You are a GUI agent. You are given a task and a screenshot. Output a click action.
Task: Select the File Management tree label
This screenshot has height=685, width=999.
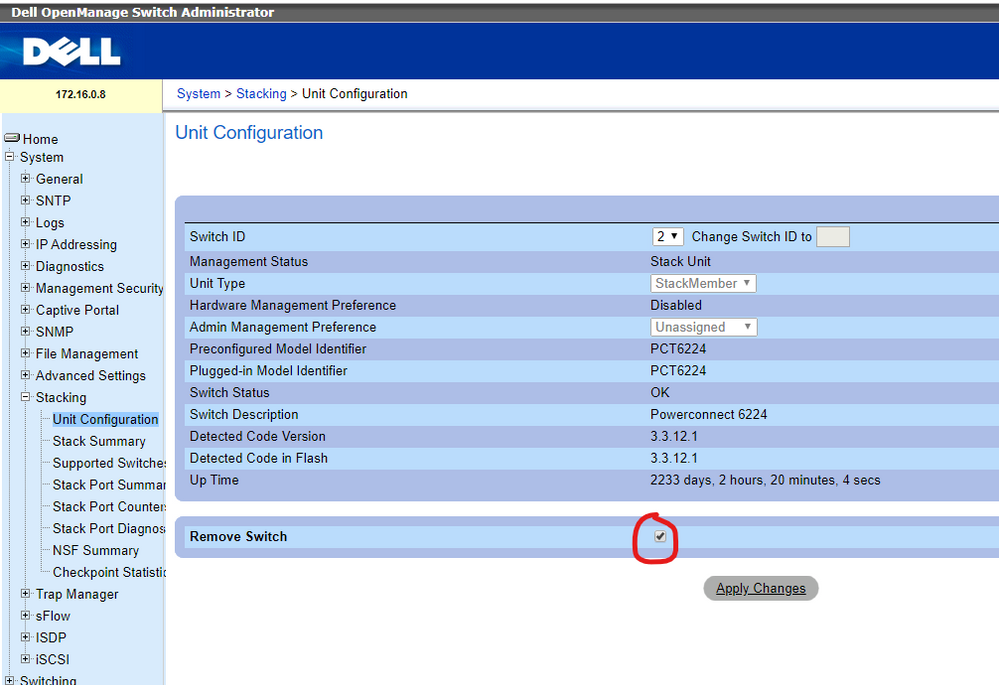pyautogui.click(x=87, y=354)
